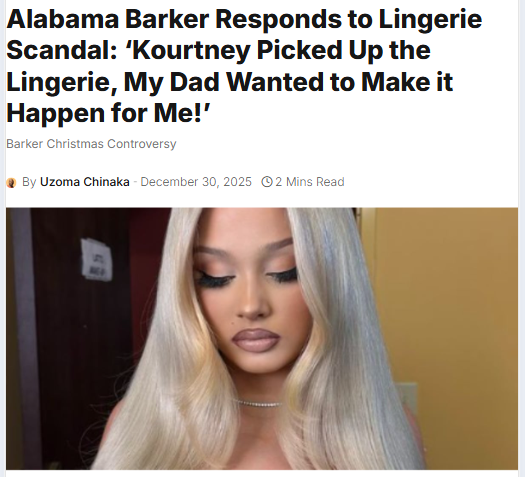
Task: Click 'My Dad Wanted to Make it' headline text
Action: pyautogui.click(x=289, y=82)
